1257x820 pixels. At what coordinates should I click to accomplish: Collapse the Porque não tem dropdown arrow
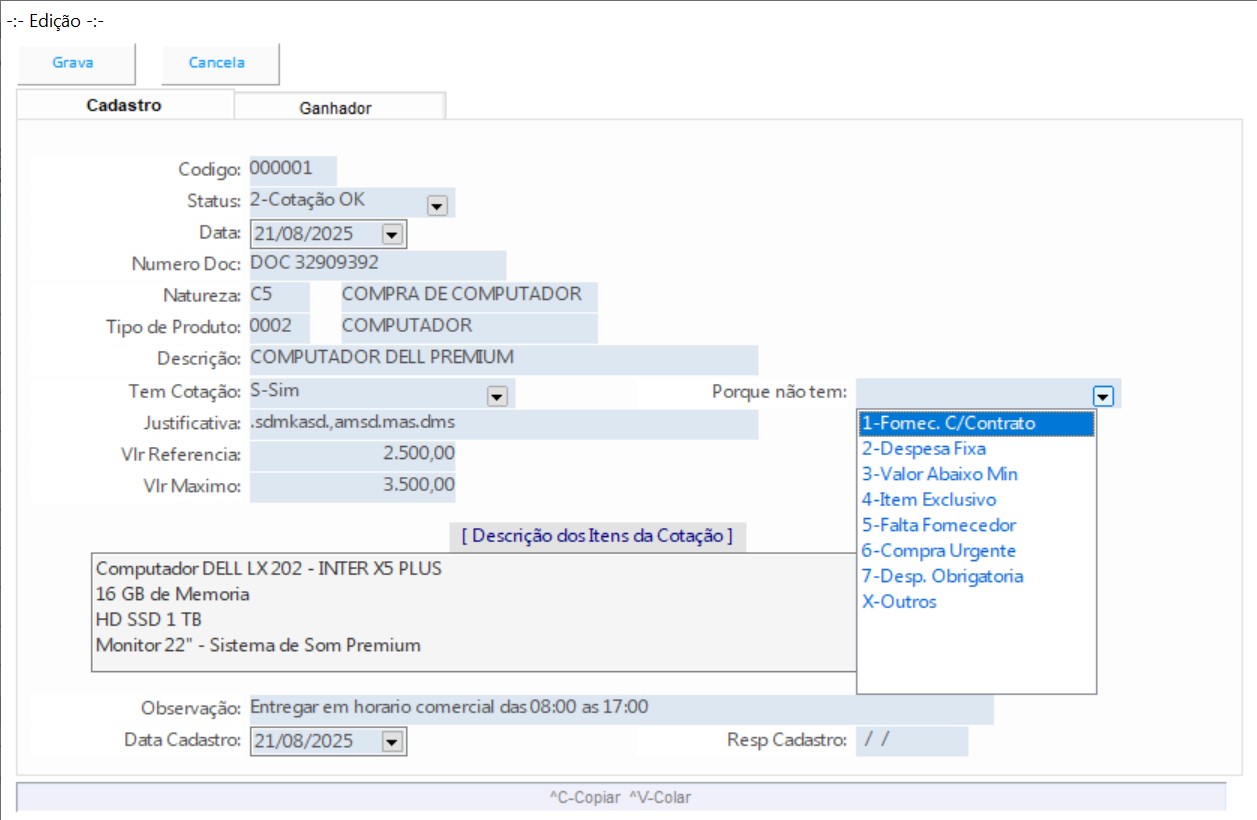point(1103,396)
